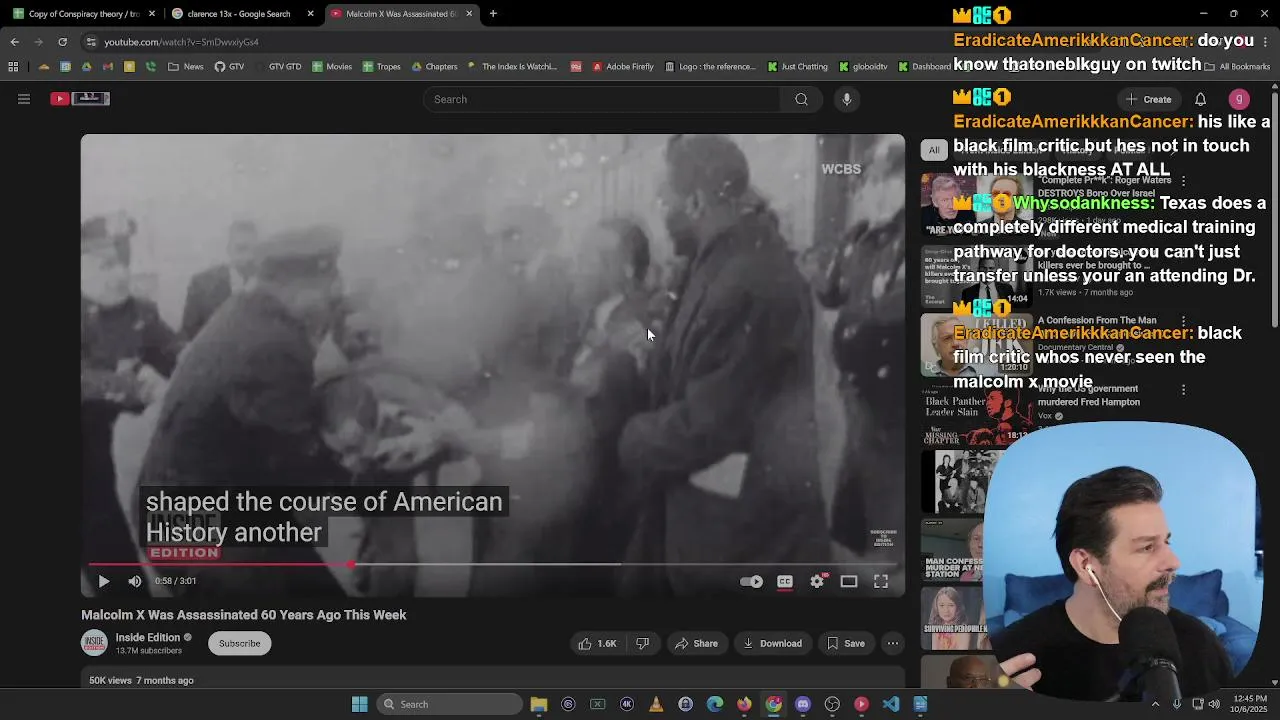This screenshot has width=1280, height=720.
Task: Open All Bookmarks folder
Action: coord(1239,67)
